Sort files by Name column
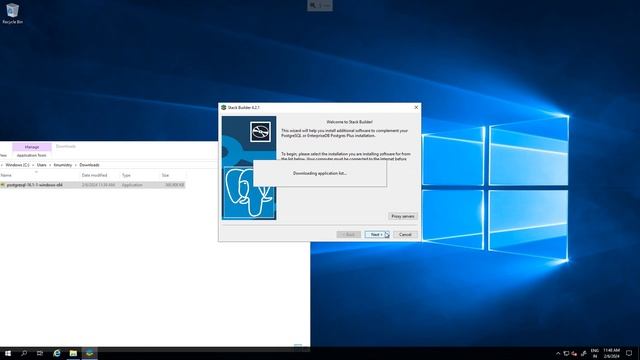640x360 pixels. tap(40, 175)
